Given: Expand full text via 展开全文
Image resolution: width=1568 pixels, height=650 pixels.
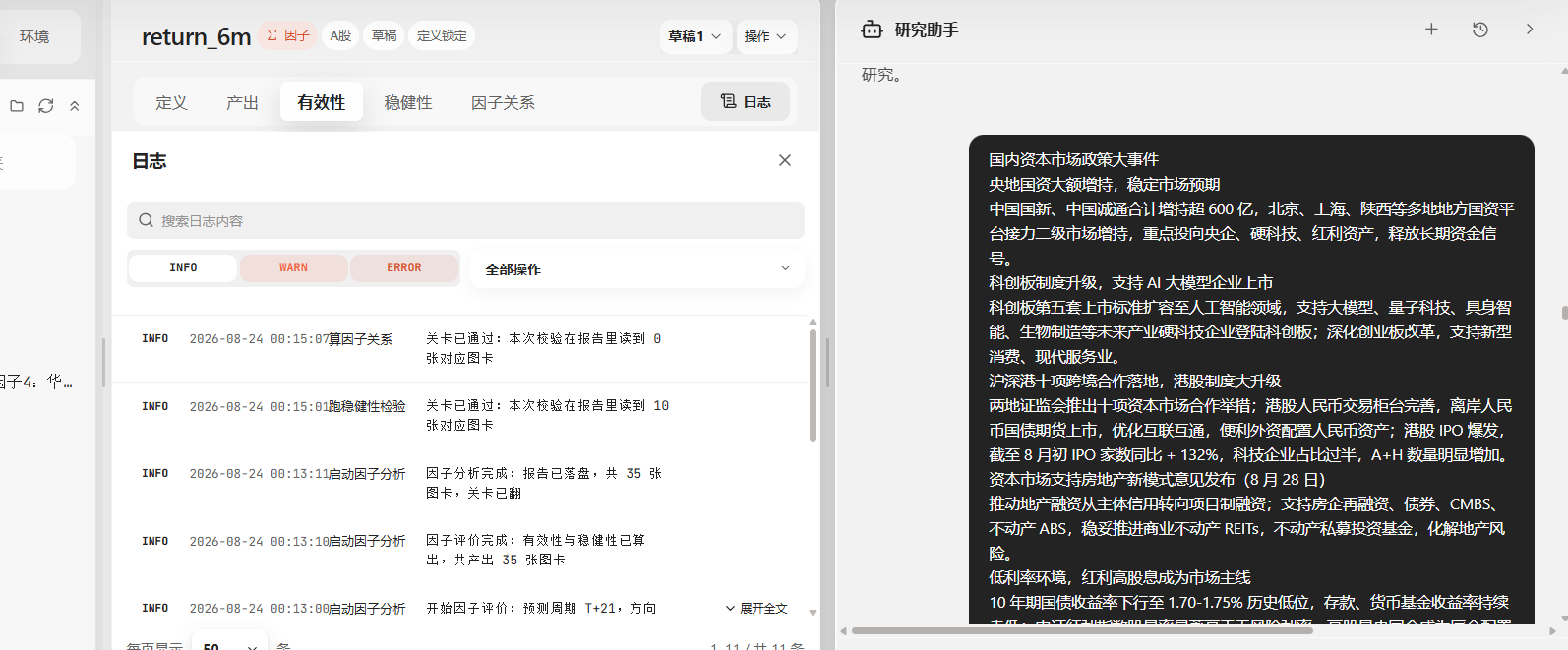Looking at the screenshot, I should click(x=756, y=609).
